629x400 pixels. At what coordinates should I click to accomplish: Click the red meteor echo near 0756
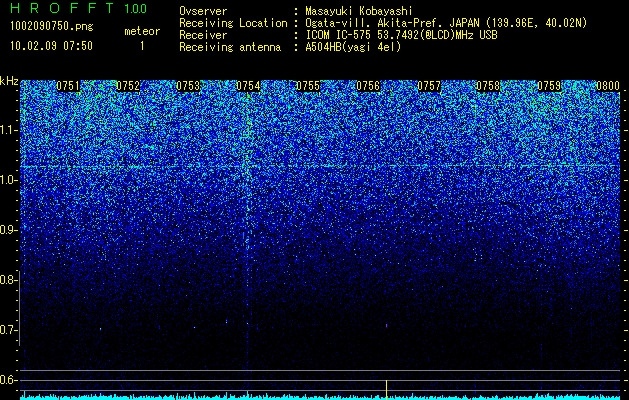386,326
